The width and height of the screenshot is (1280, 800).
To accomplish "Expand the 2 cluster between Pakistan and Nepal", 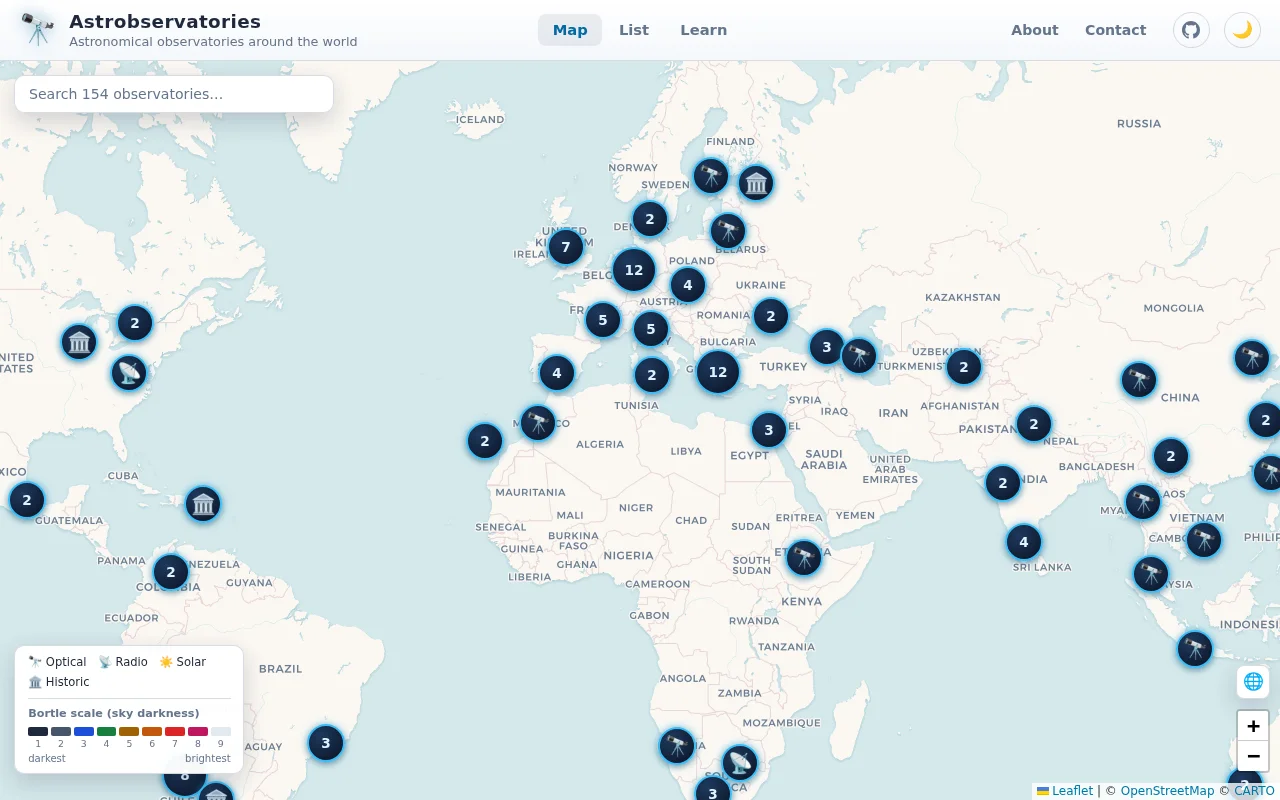I will pos(1034,424).
